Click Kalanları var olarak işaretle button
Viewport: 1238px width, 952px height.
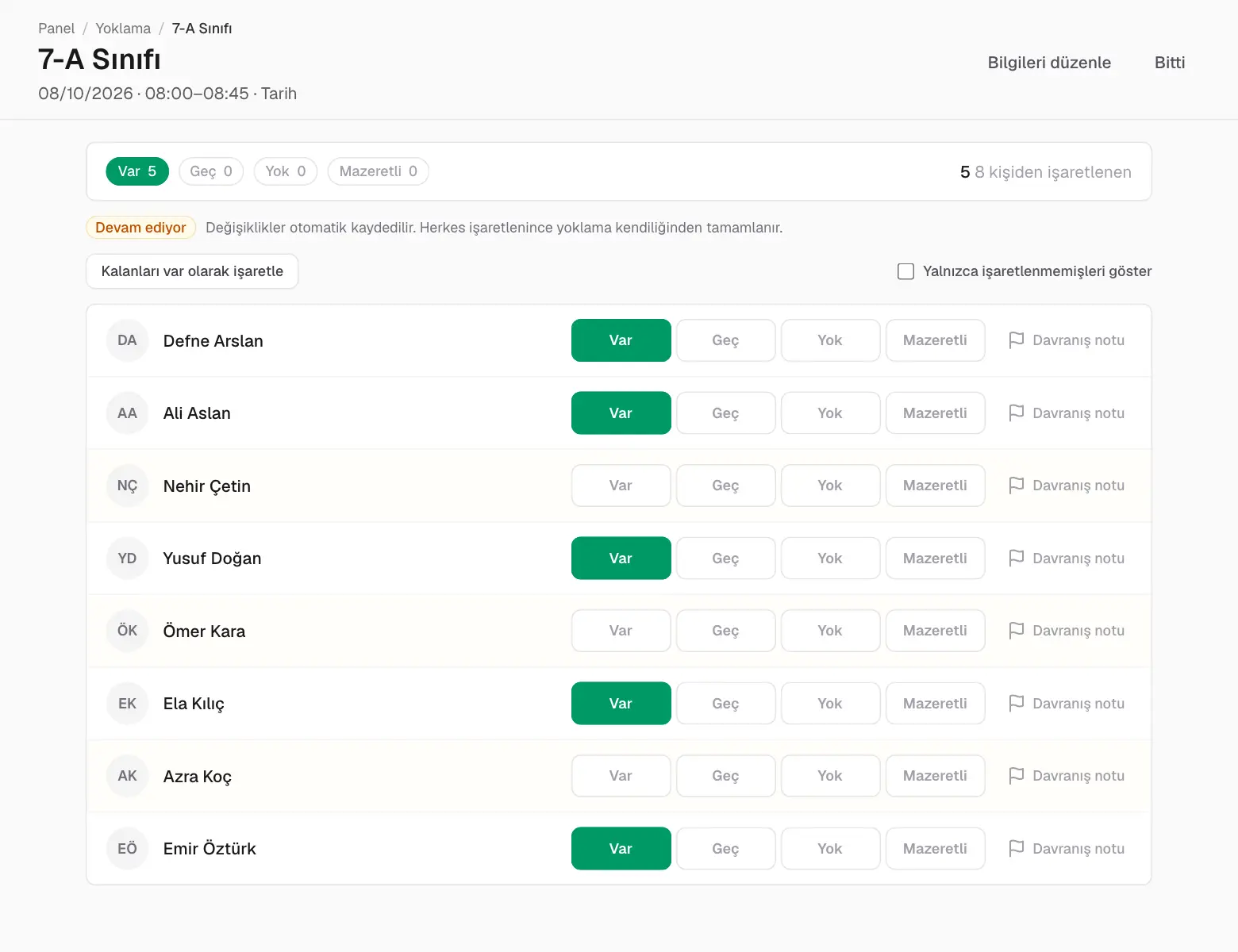(192, 271)
